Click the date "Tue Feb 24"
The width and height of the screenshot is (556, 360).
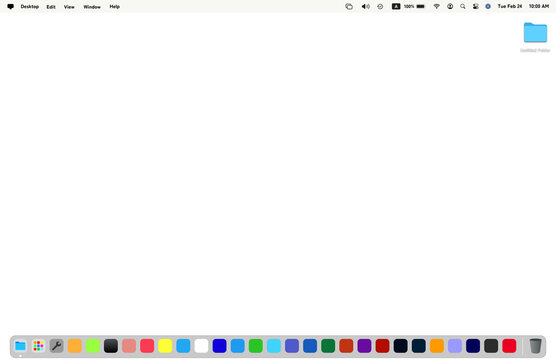click(x=510, y=6)
